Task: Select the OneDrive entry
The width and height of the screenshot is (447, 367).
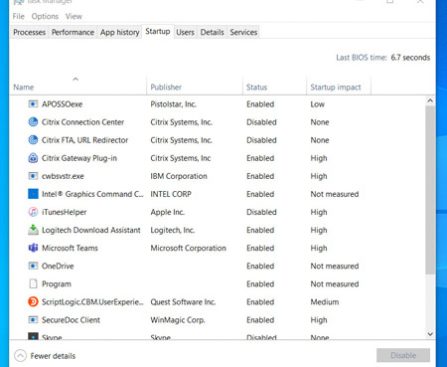Action: [58, 266]
